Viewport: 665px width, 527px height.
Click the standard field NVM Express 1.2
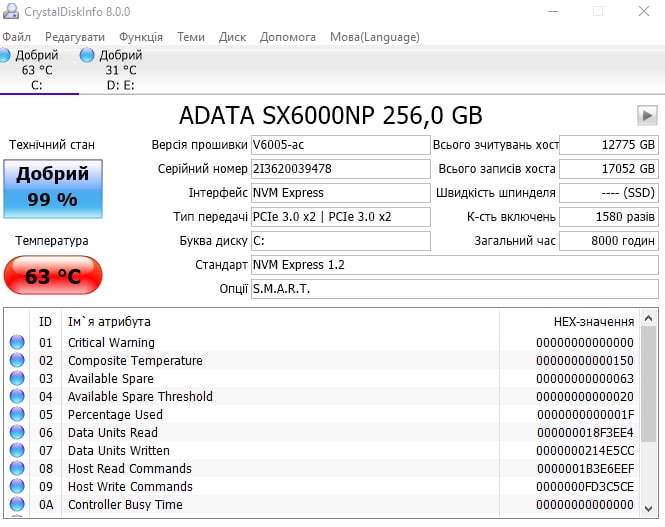click(x=455, y=265)
